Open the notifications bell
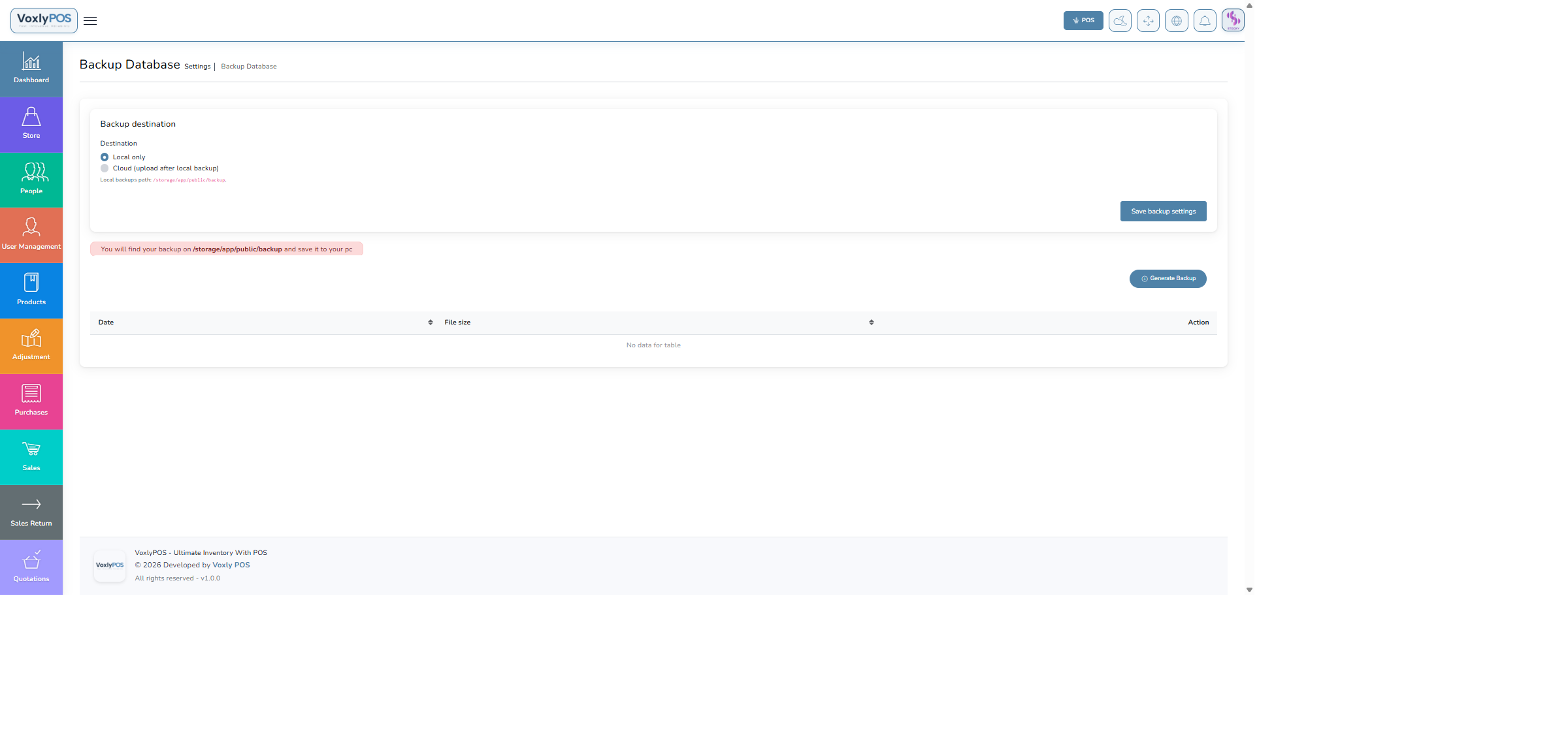Image resolution: width=1568 pixels, height=743 pixels. [x=1205, y=21]
